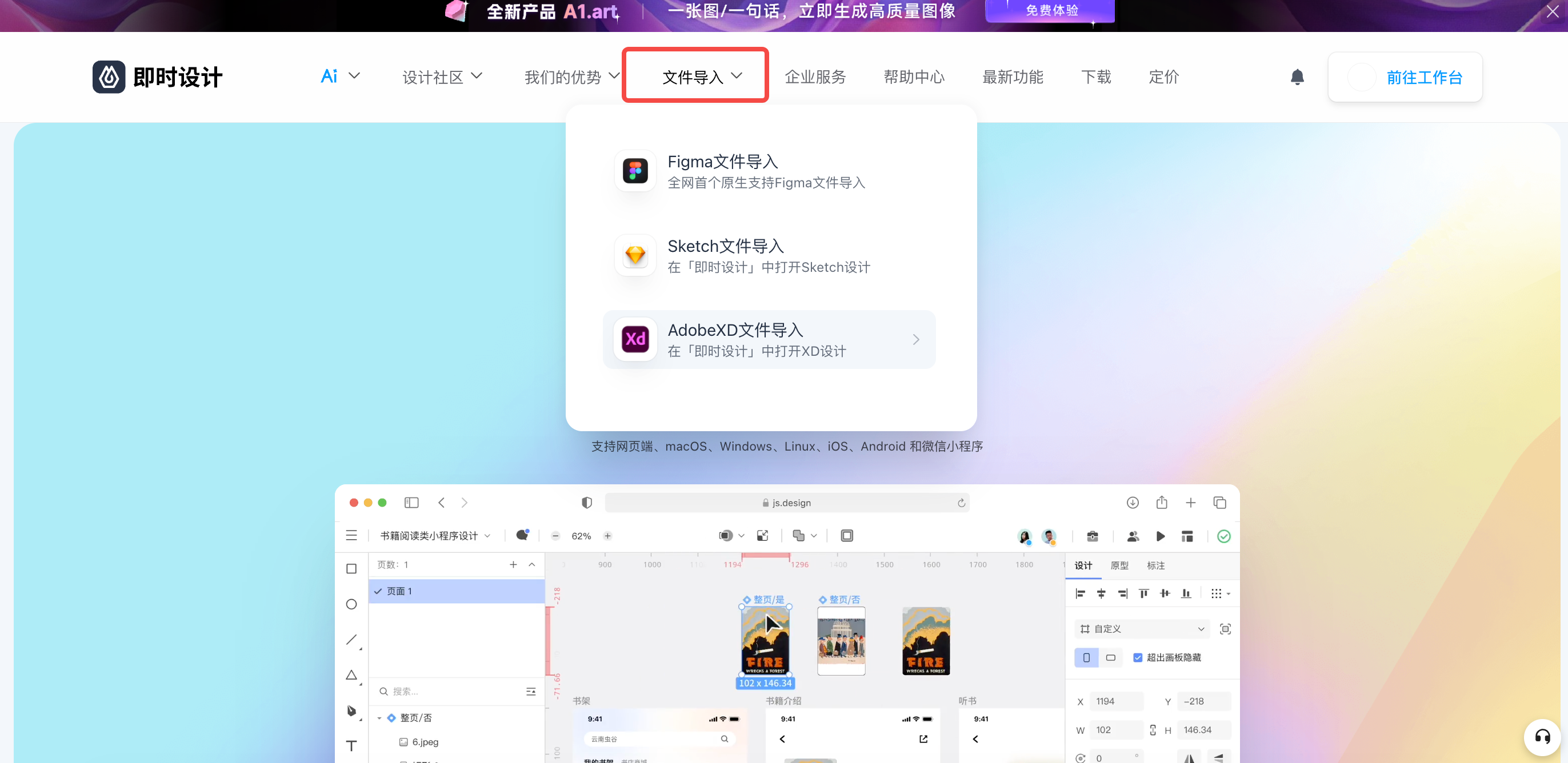The height and width of the screenshot is (763, 1568).
Task: Select the text tool in left toolbar
Action: [351, 746]
